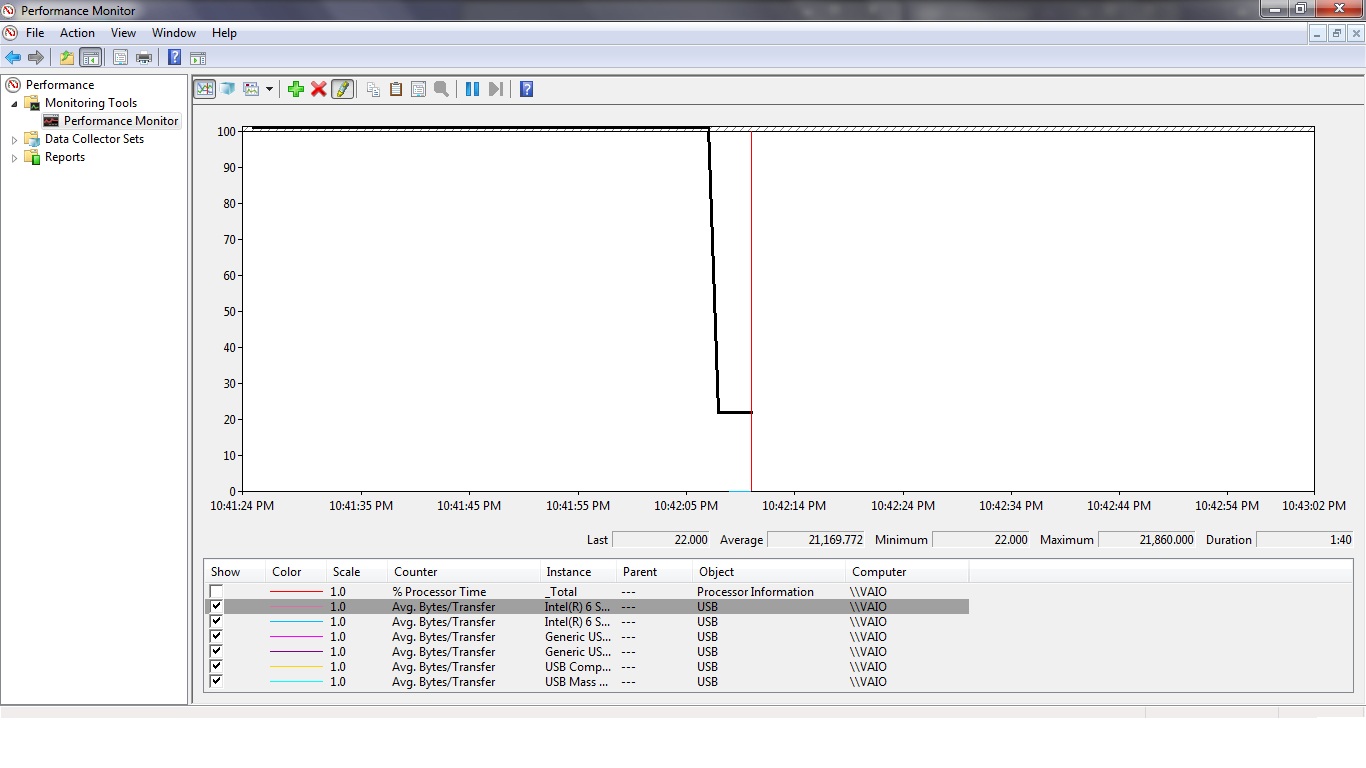The width and height of the screenshot is (1366, 768).
Task: Click the View Log Data cube icon
Action: 228,89
